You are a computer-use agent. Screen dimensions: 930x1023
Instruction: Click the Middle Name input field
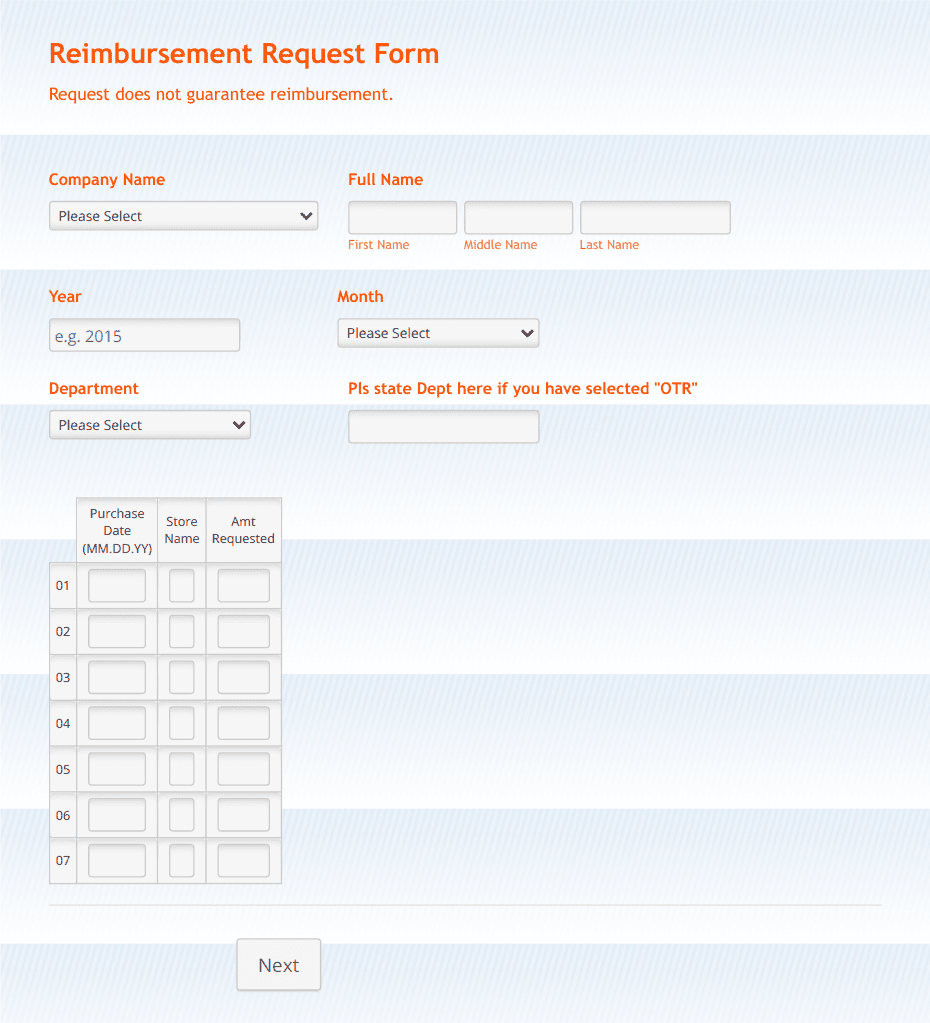[518, 218]
